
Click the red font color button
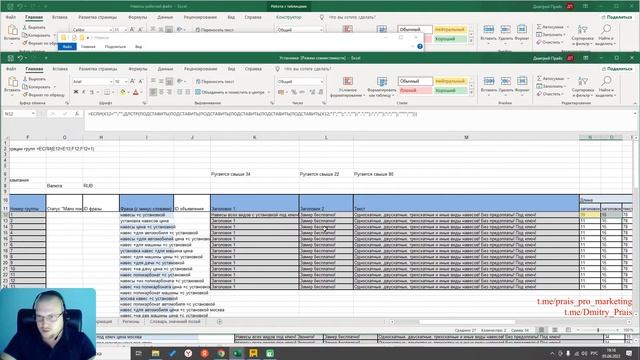pyautogui.click(x=136, y=93)
